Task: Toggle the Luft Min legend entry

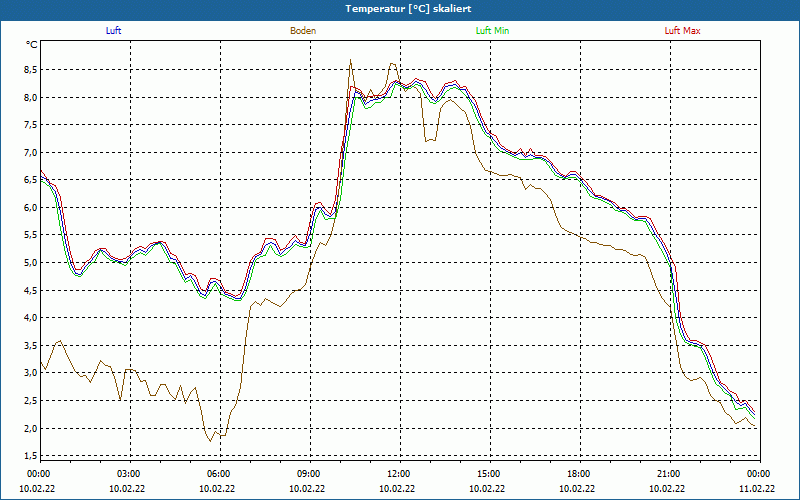Action: [493, 31]
